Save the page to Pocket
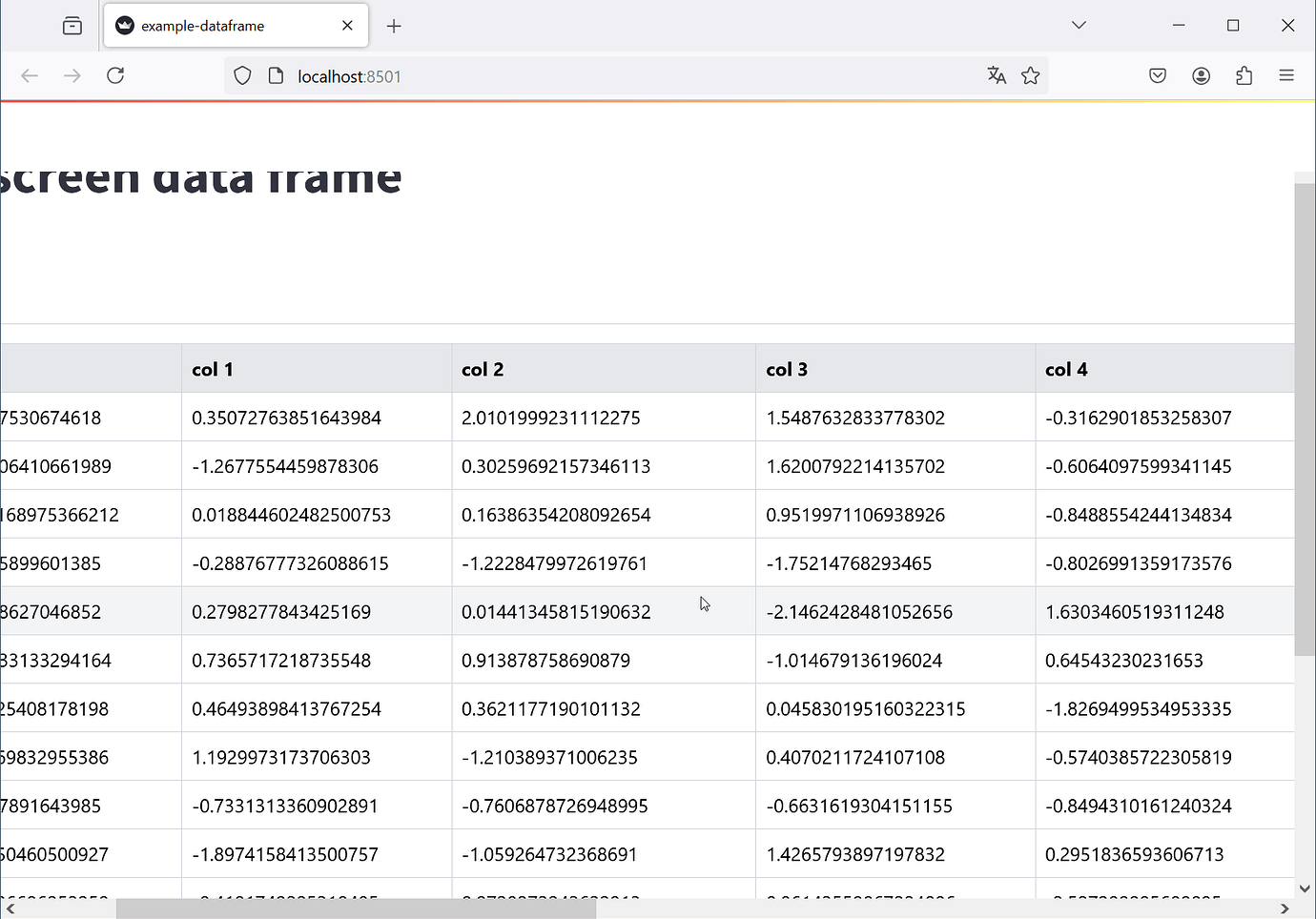Viewport: 1316px width, 919px height. 1157,75
